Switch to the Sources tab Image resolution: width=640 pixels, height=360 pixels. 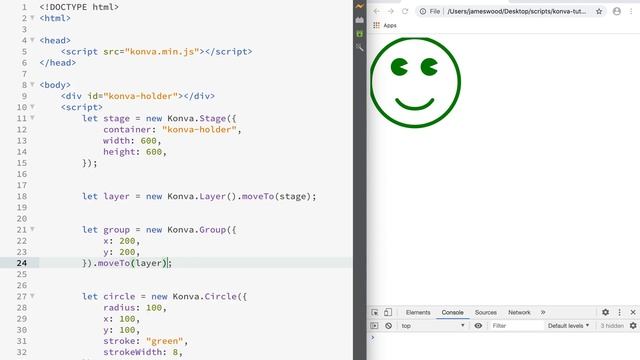(x=486, y=312)
